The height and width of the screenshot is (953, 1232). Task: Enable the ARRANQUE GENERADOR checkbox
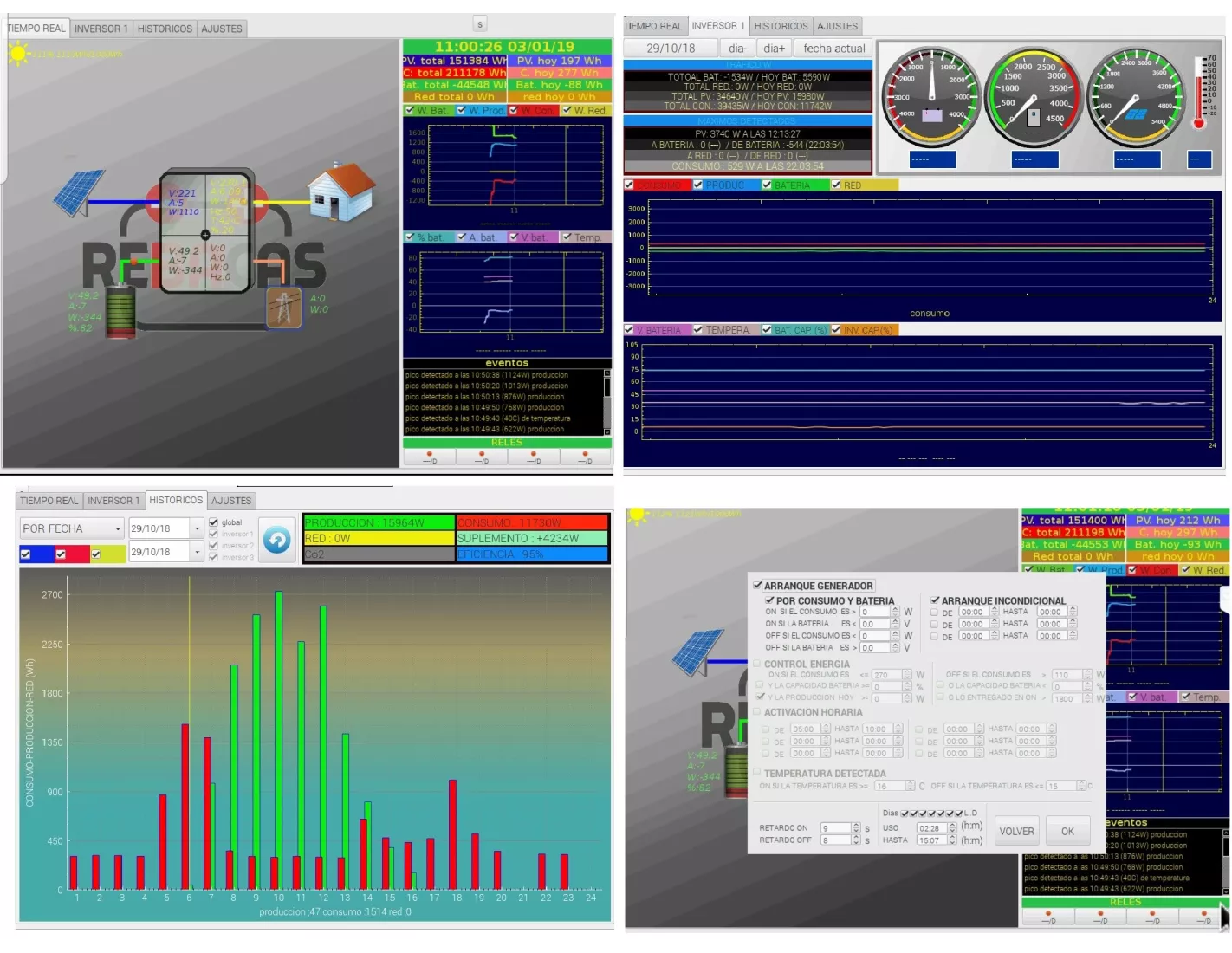pos(758,586)
